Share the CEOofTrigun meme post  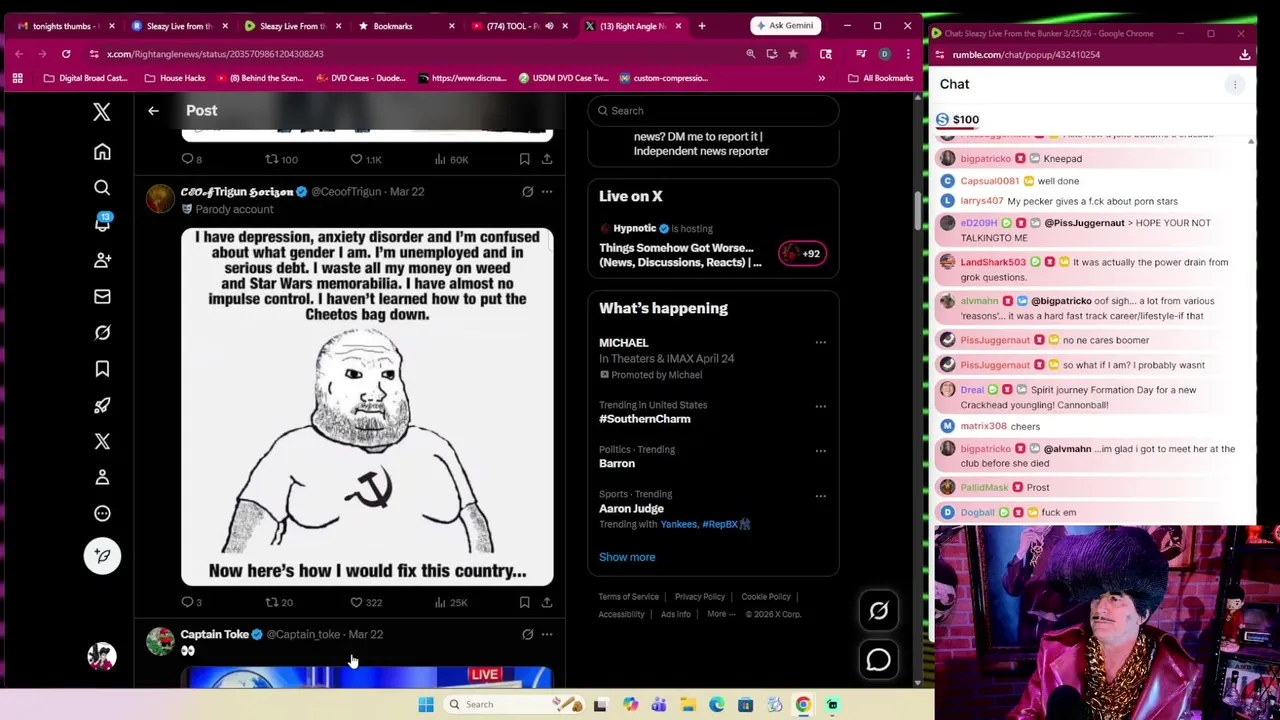546,602
